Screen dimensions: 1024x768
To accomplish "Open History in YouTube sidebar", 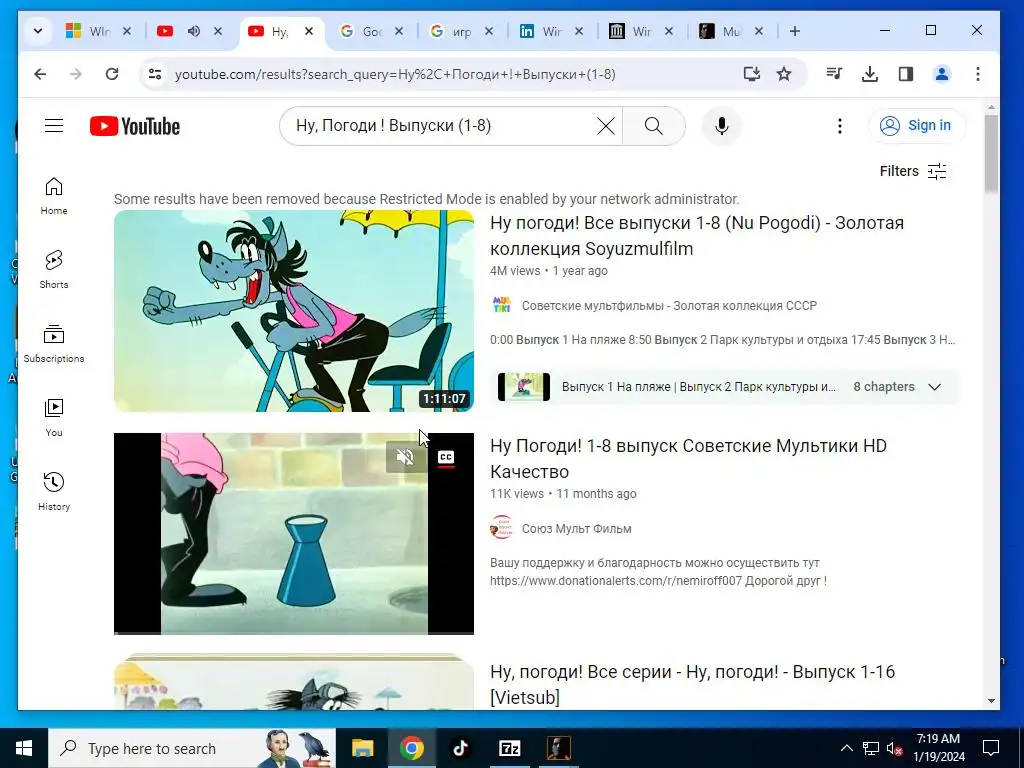I will pos(54,492).
